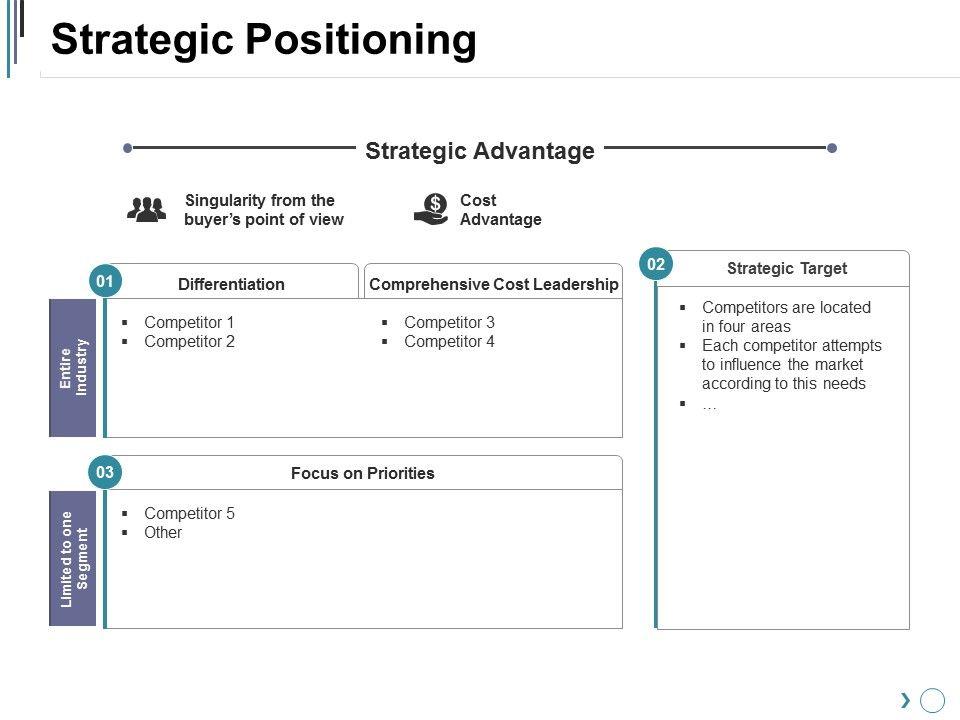Select the Competitor 1 bullet item
The width and height of the screenshot is (960, 720).
coord(188,322)
